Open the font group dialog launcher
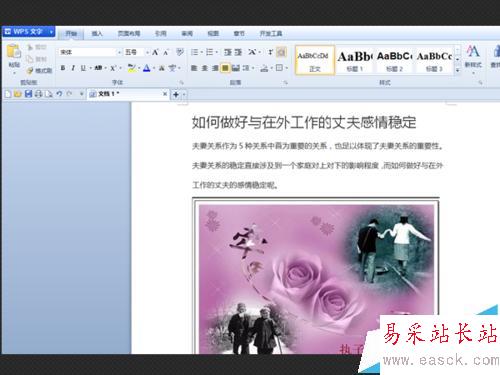 tap(182, 82)
